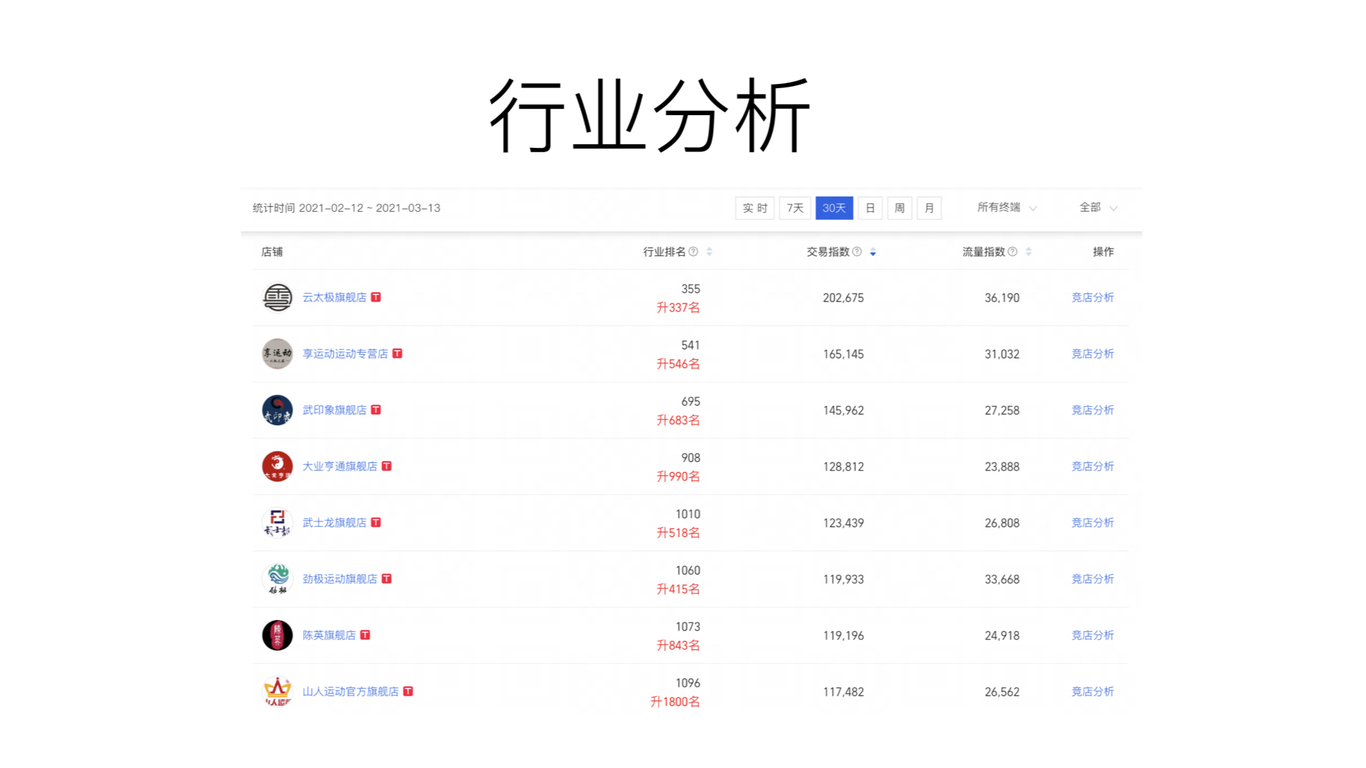Click Tmall badge next to 云太极旗舰店
1366x768 pixels.
376,297
